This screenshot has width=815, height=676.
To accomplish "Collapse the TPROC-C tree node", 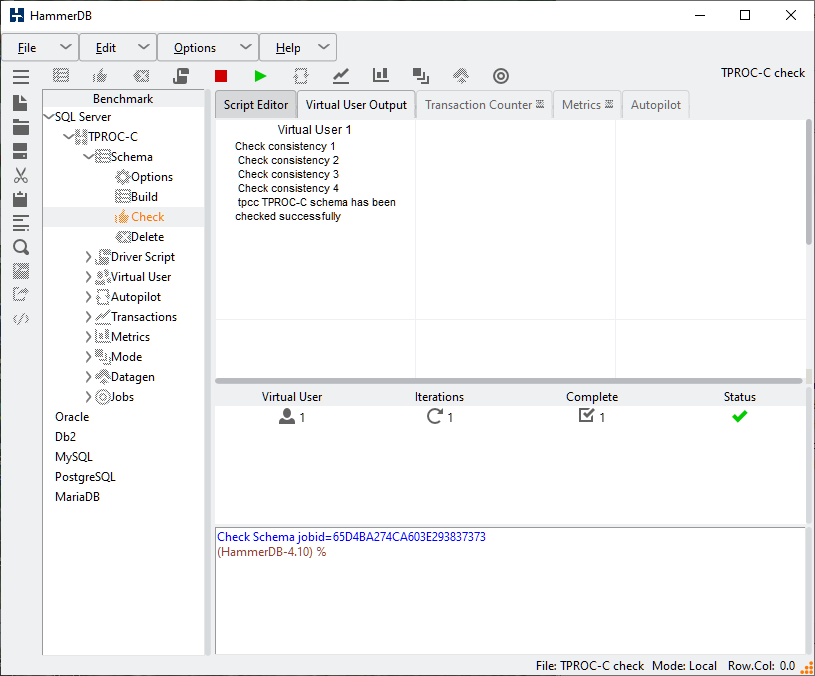I will [69, 137].
